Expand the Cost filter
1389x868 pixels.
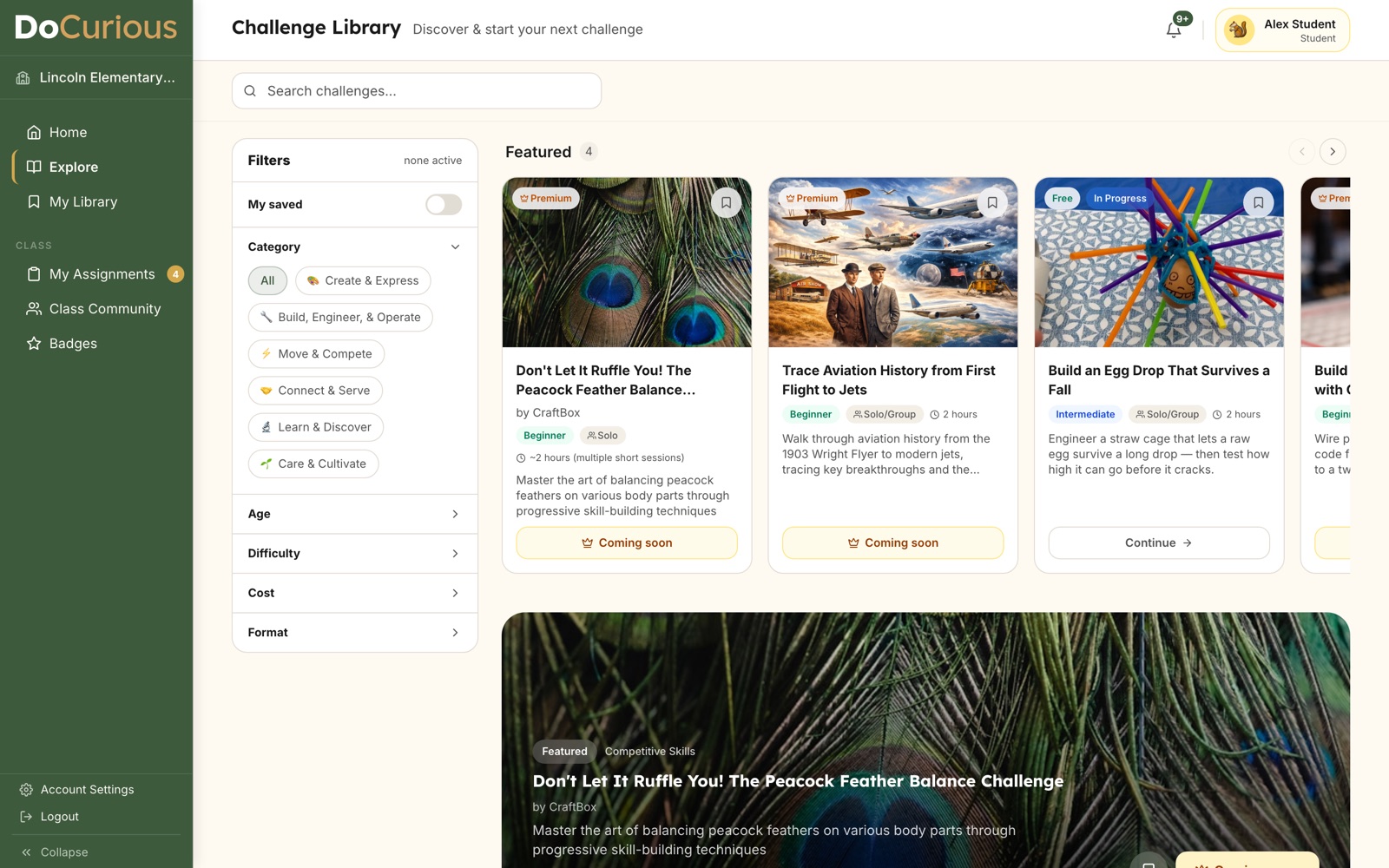click(355, 593)
